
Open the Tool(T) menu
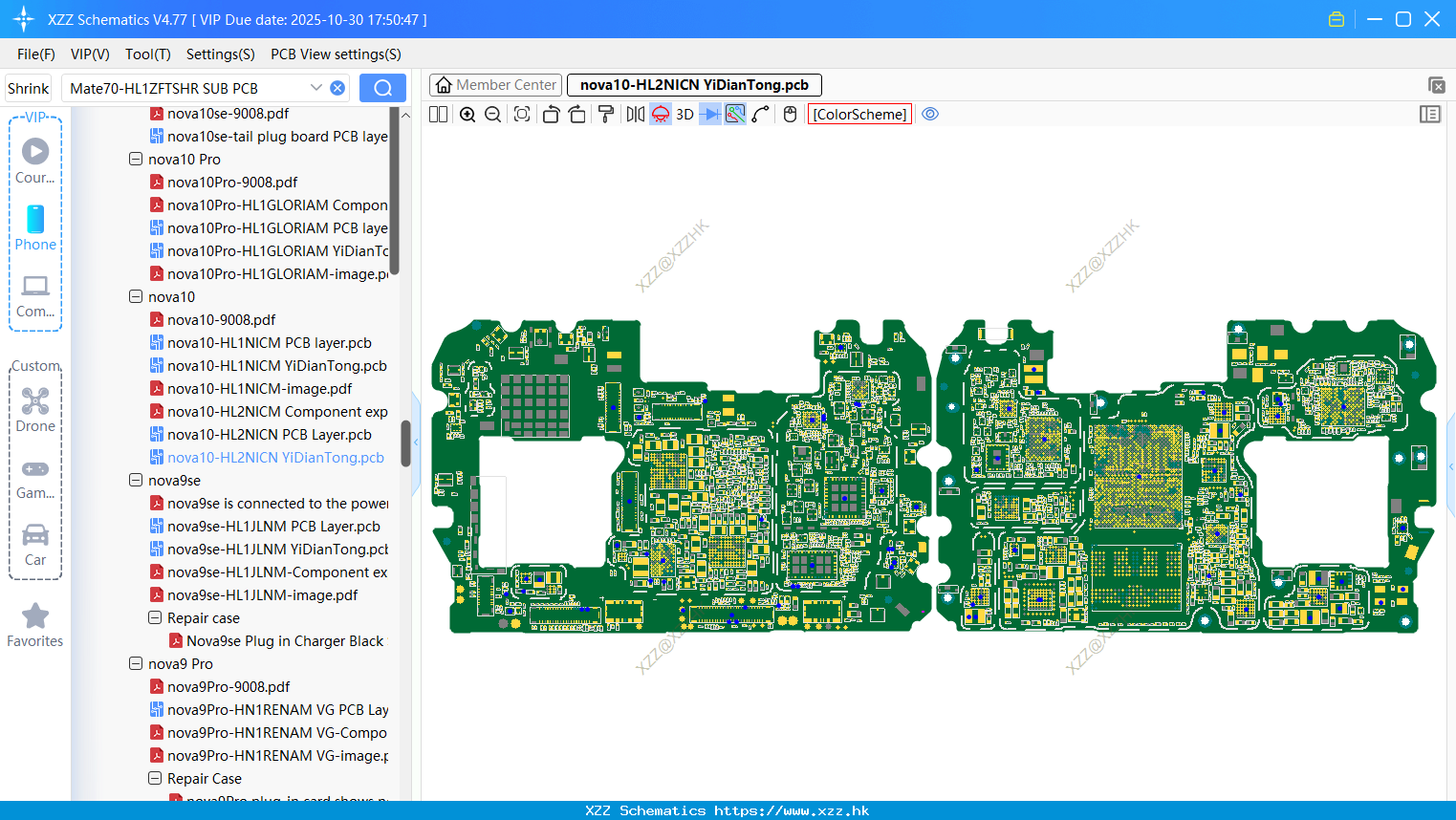tap(148, 54)
